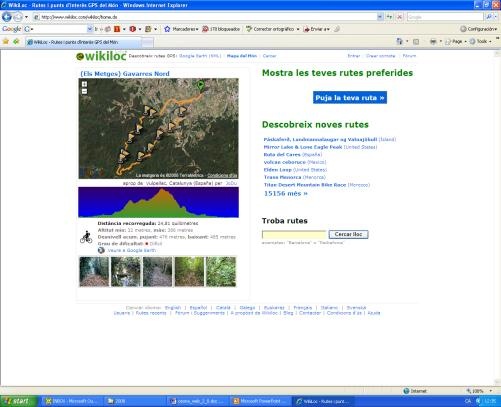Open address bar history dropdown arrow
This screenshot has width=501, height=407.
(380, 17)
